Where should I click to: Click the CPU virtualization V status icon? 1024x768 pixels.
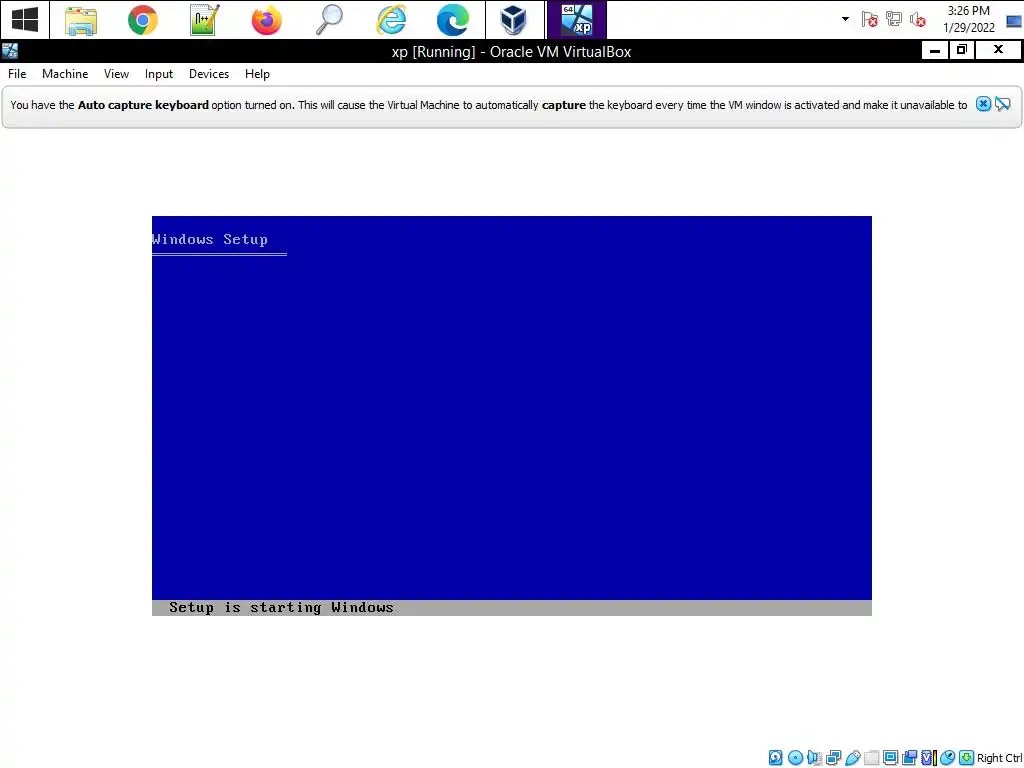(x=929, y=758)
